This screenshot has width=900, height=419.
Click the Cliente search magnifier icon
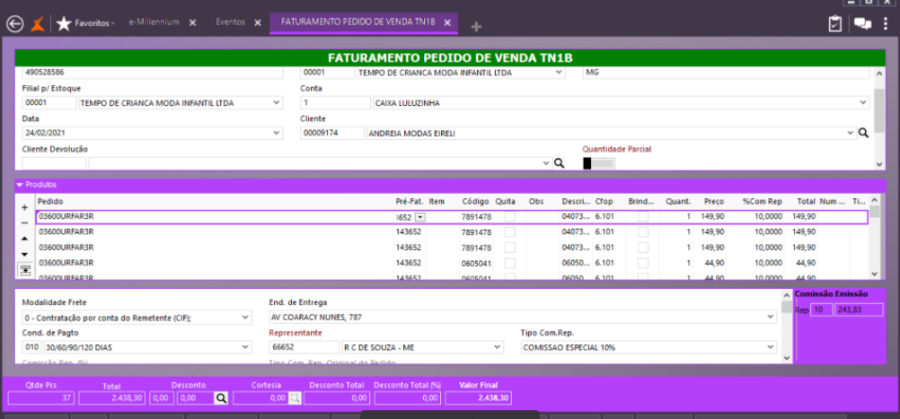pos(864,132)
